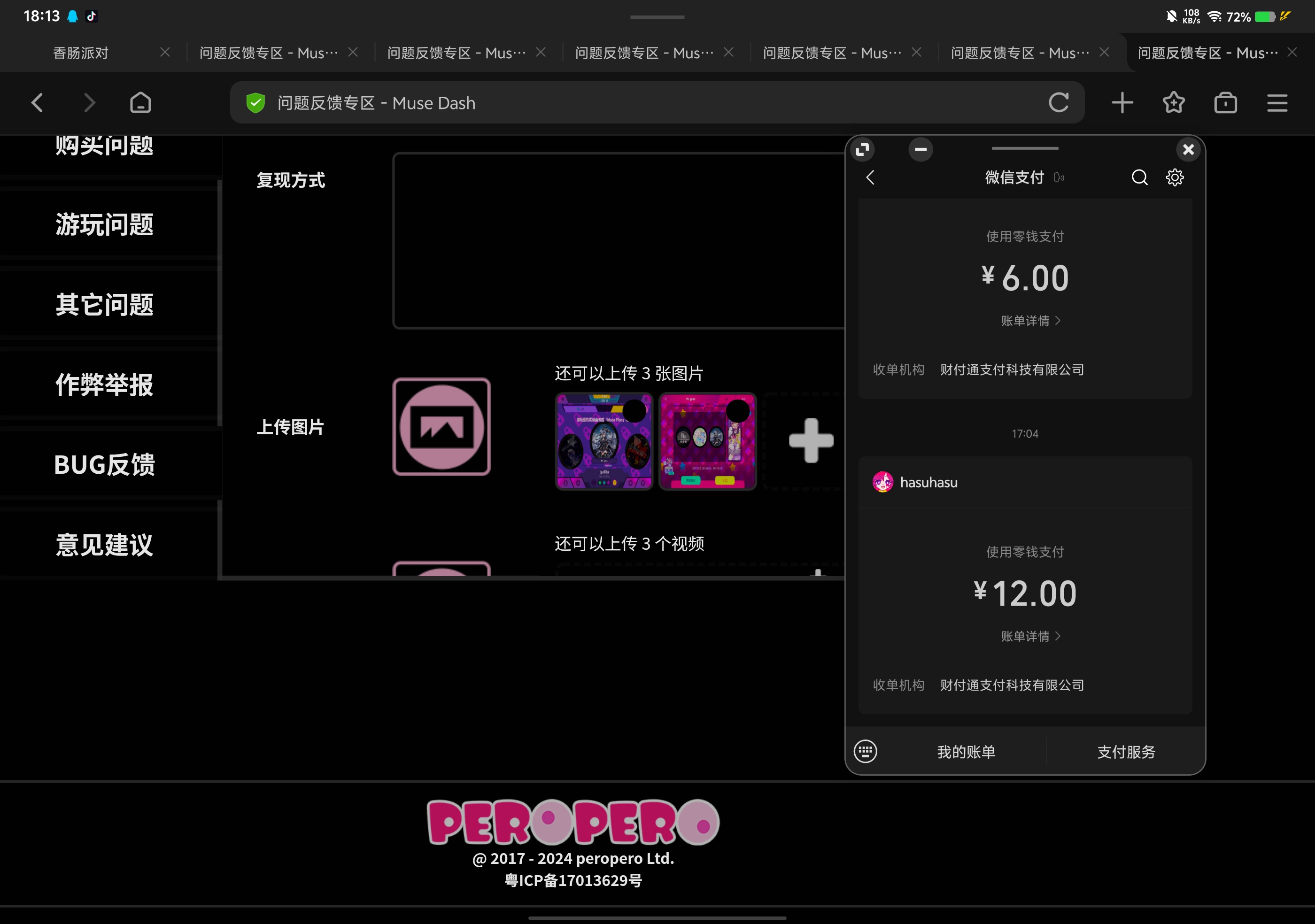Tap the ¥6.00 payment amount
1315x924 pixels.
1025,278
